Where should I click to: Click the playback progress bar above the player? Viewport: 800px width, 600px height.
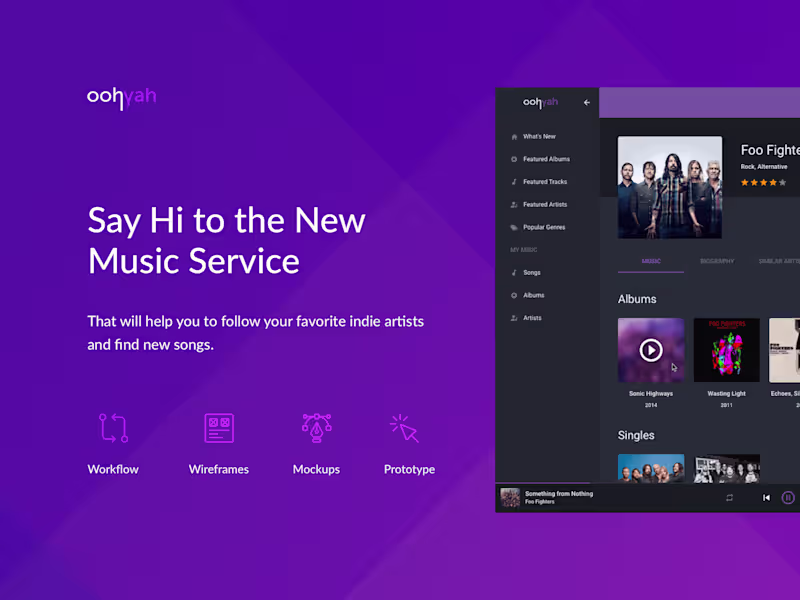647,483
